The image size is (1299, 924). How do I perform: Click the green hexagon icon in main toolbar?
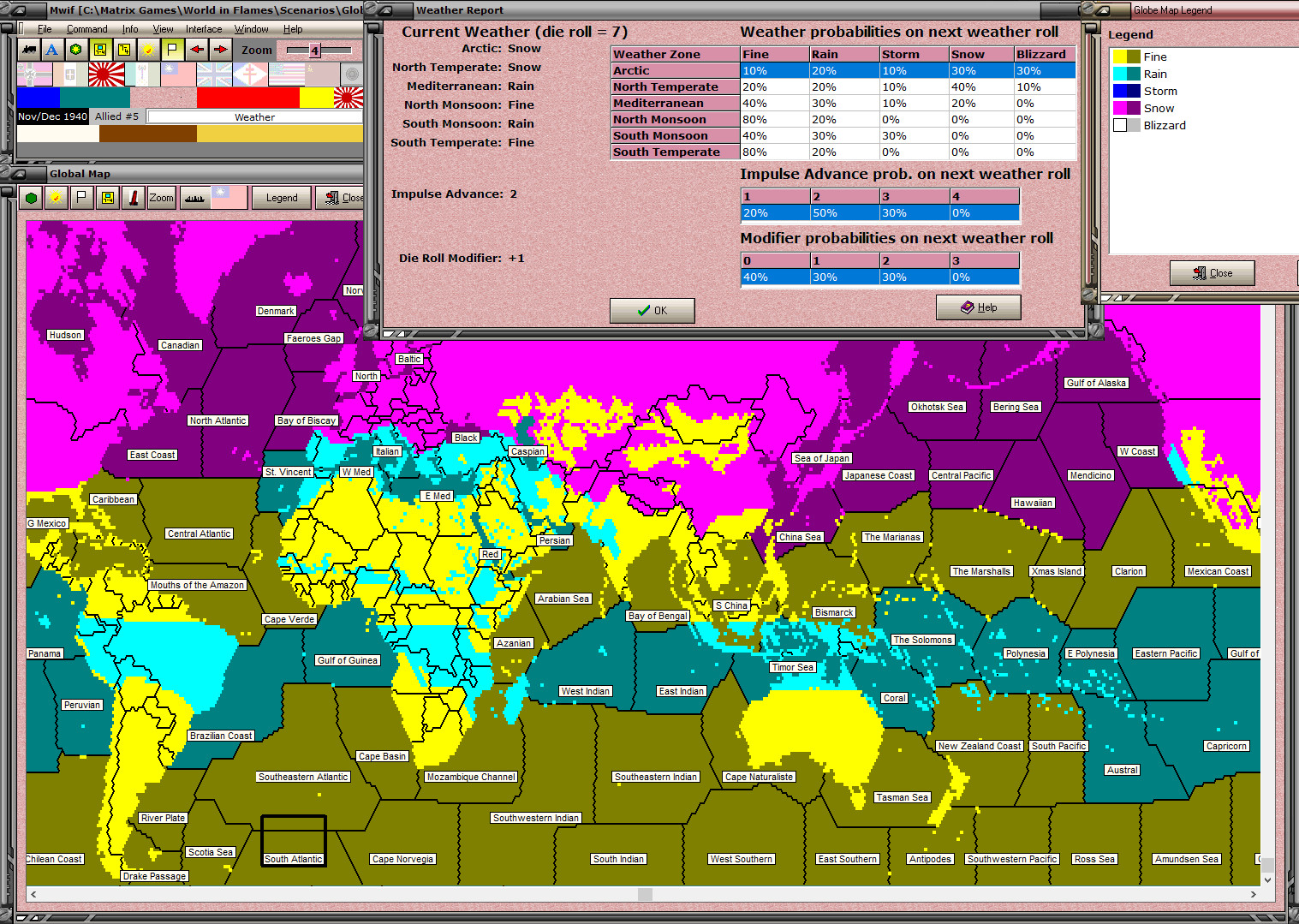point(76,50)
